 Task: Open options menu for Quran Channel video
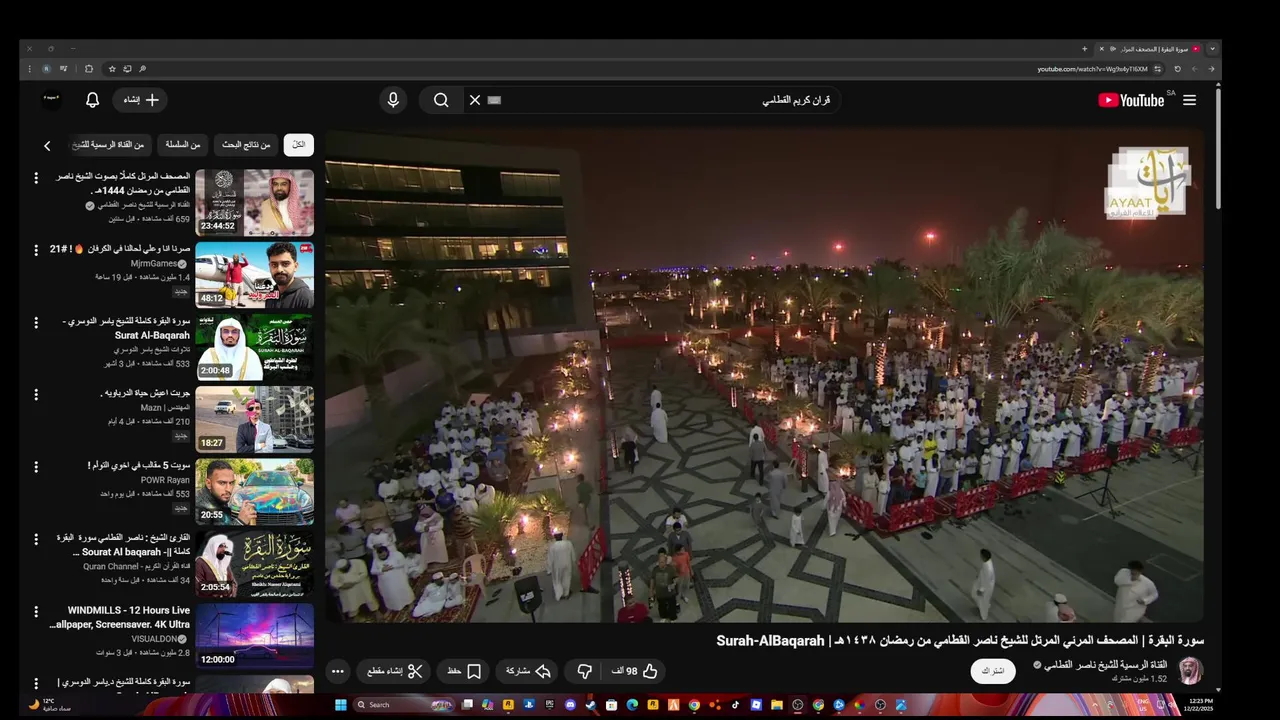point(36,538)
